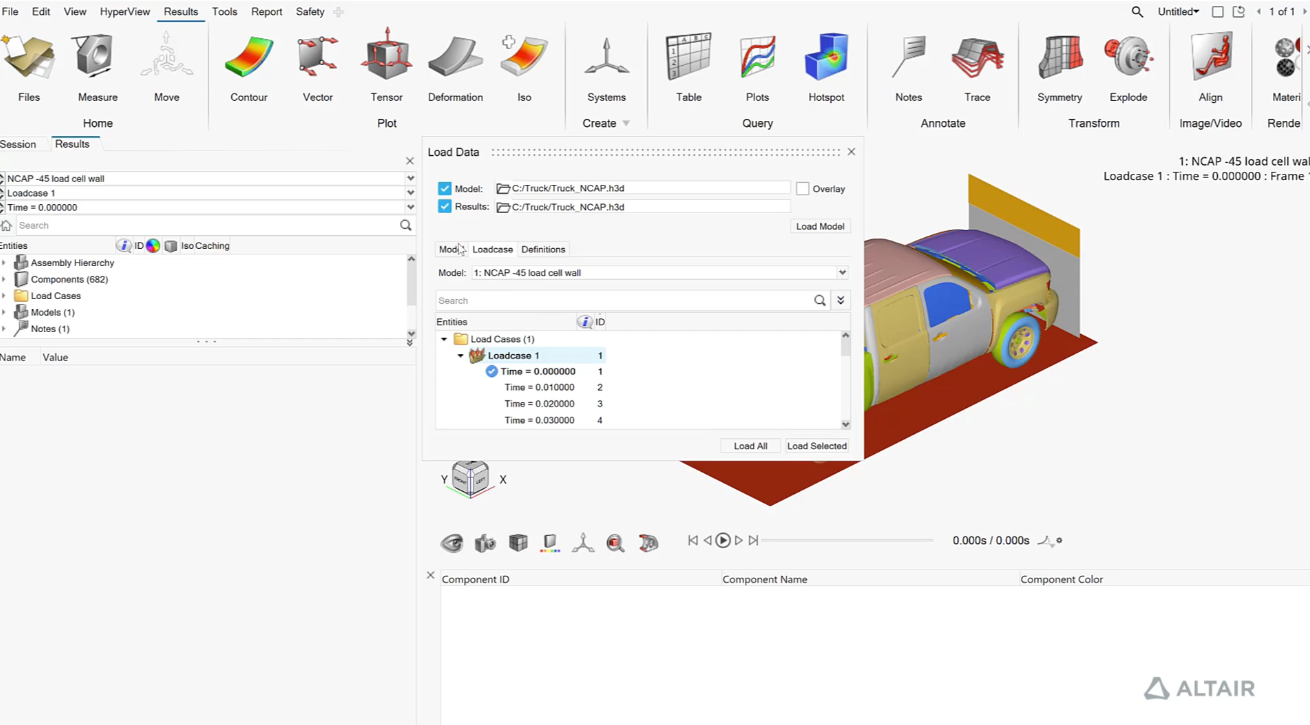Select the Explode tool
The height and width of the screenshot is (725, 1310).
pyautogui.click(x=1128, y=68)
